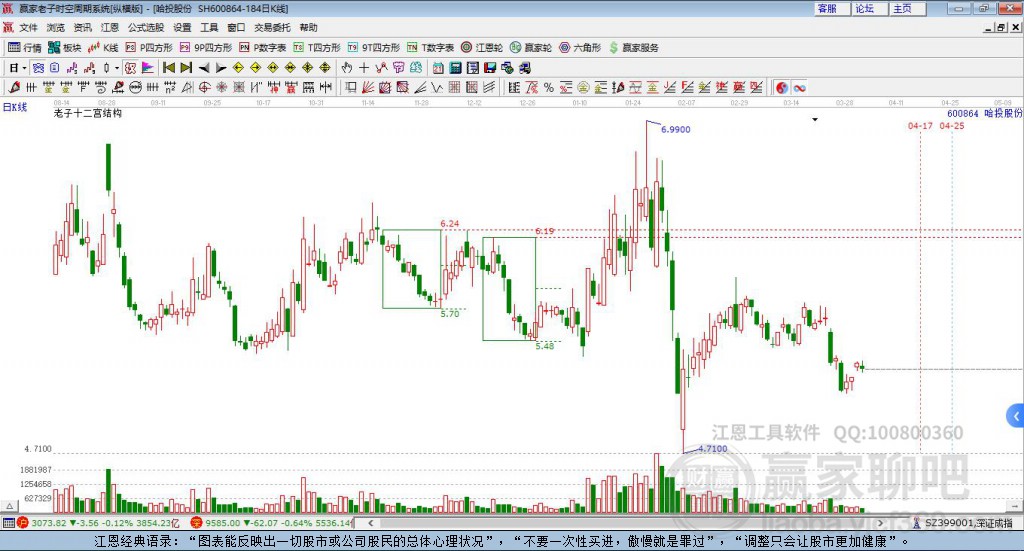
Task: Click the 4.7100 low price label
Action: coord(712,449)
